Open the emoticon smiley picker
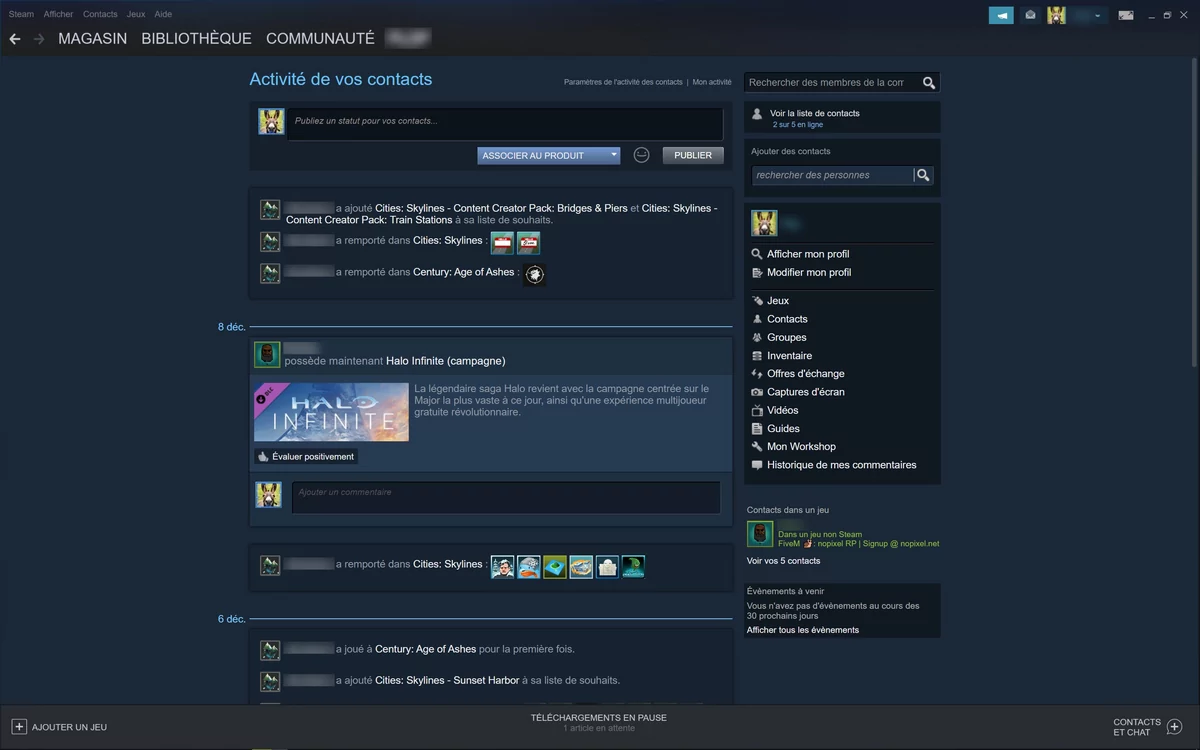Image resolution: width=1200 pixels, height=750 pixels. [x=642, y=155]
